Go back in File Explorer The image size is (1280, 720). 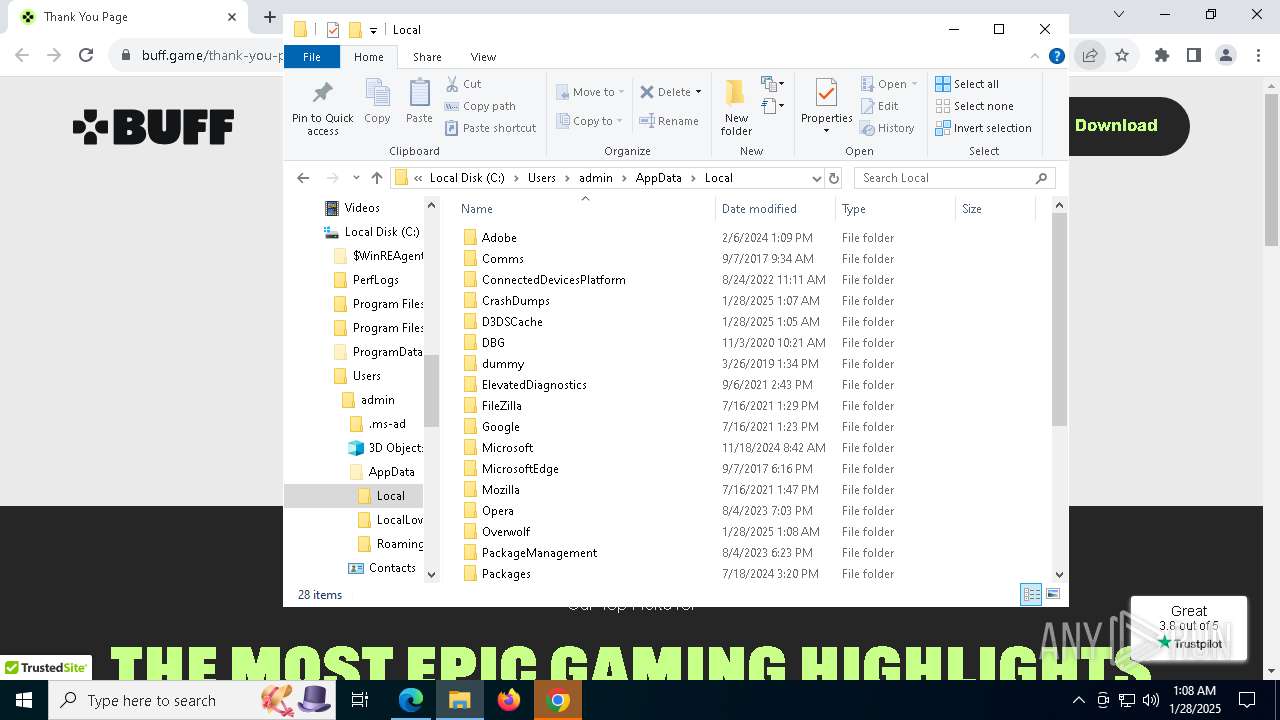coord(303,178)
